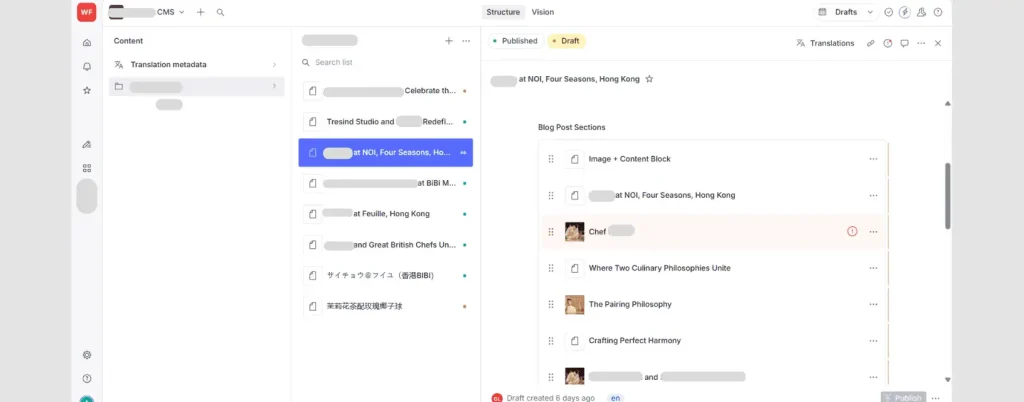The height and width of the screenshot is (402, 1024).
Task: Click the copy link icon in document header
Action: pyautogui.click(x=870, y=43)
